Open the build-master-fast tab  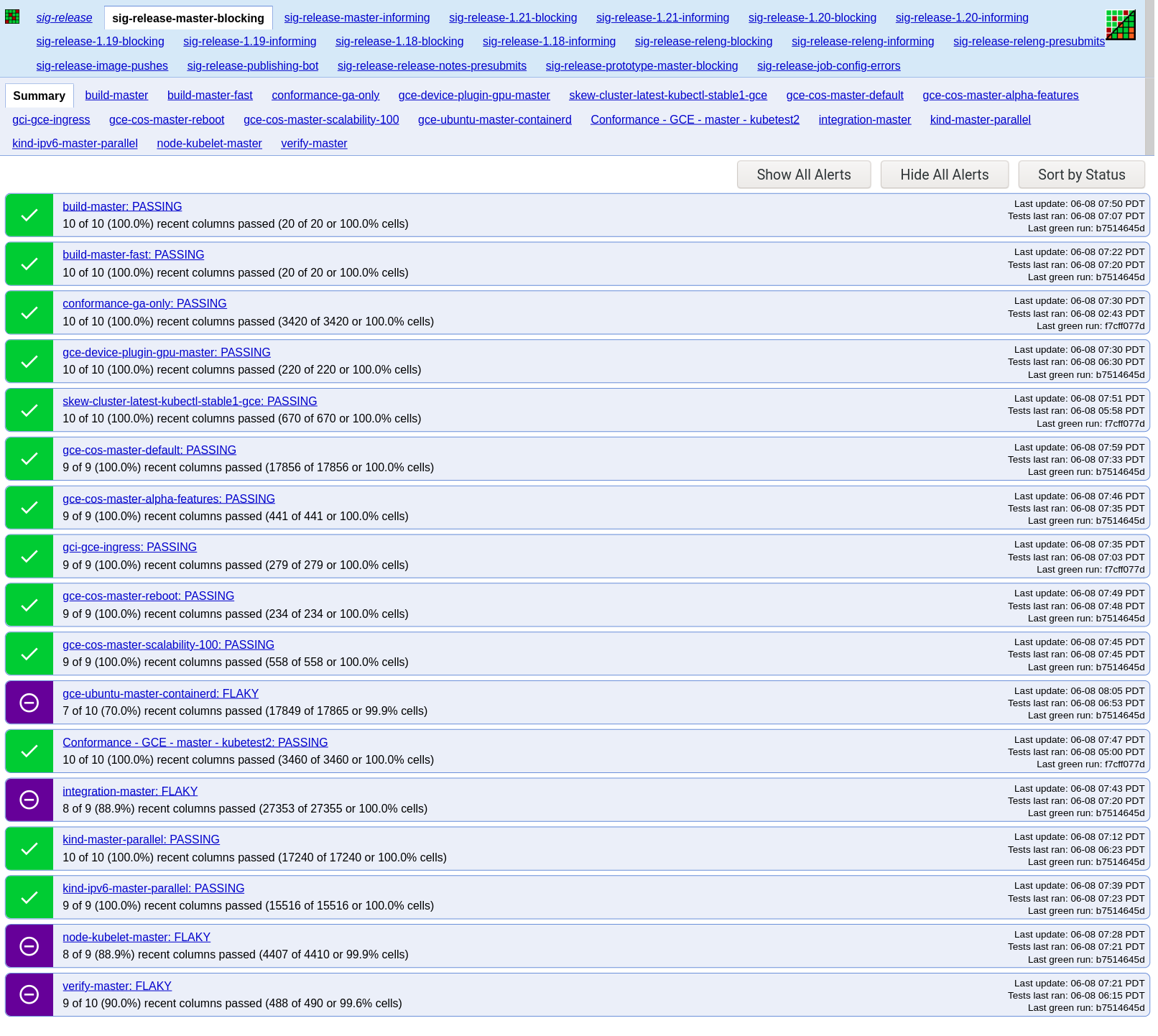coord(210,96)
